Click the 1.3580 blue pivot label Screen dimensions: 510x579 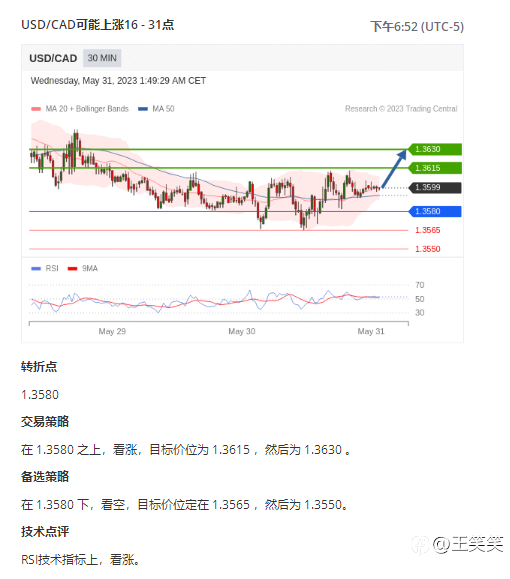435,211
